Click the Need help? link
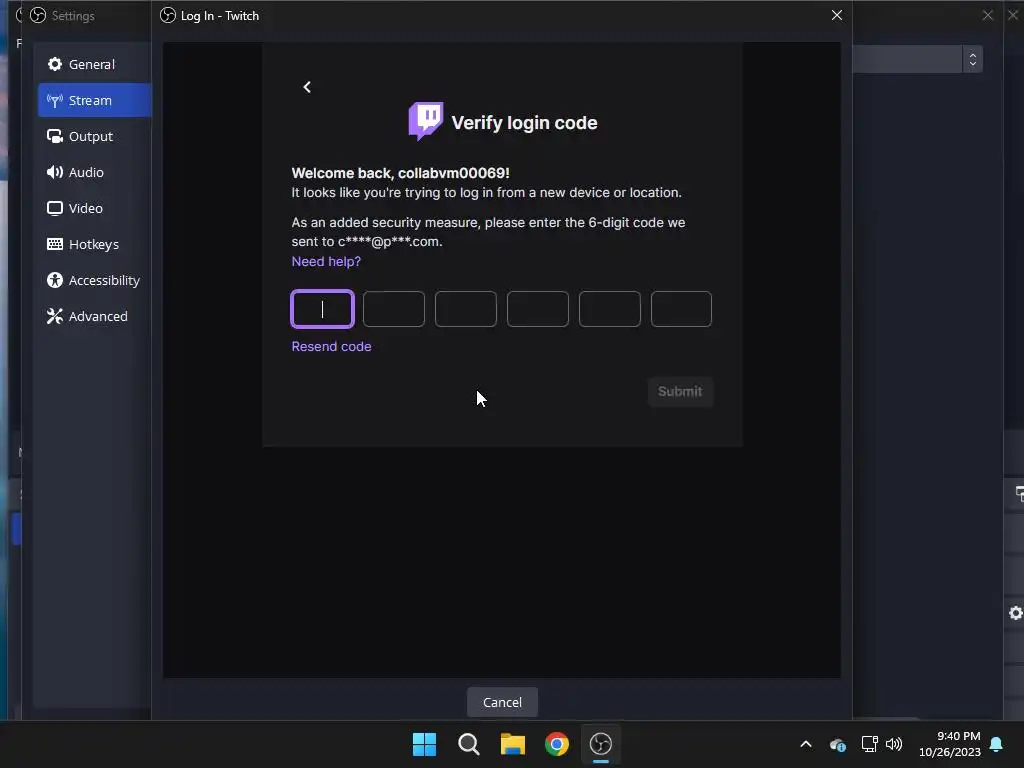 326,261
